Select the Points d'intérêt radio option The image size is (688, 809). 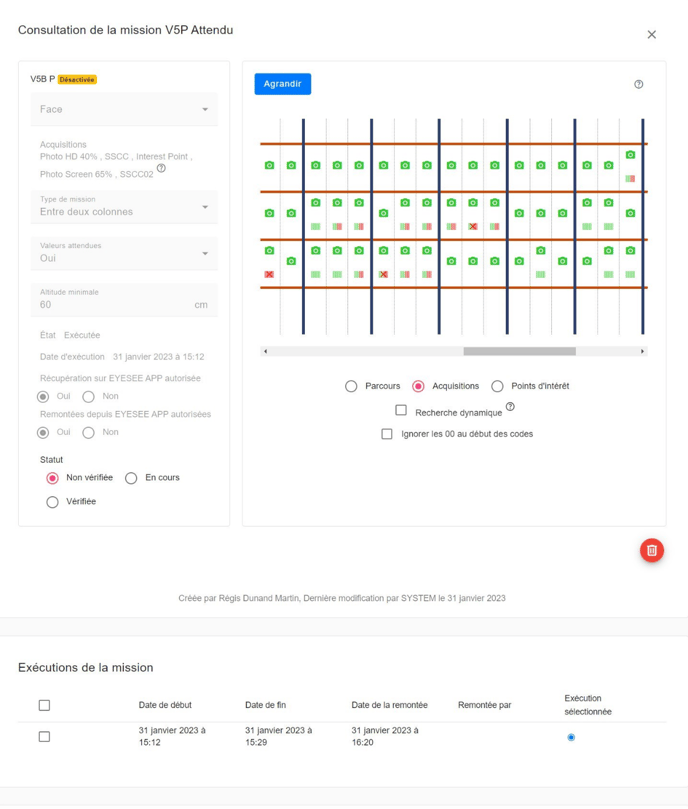497,386
